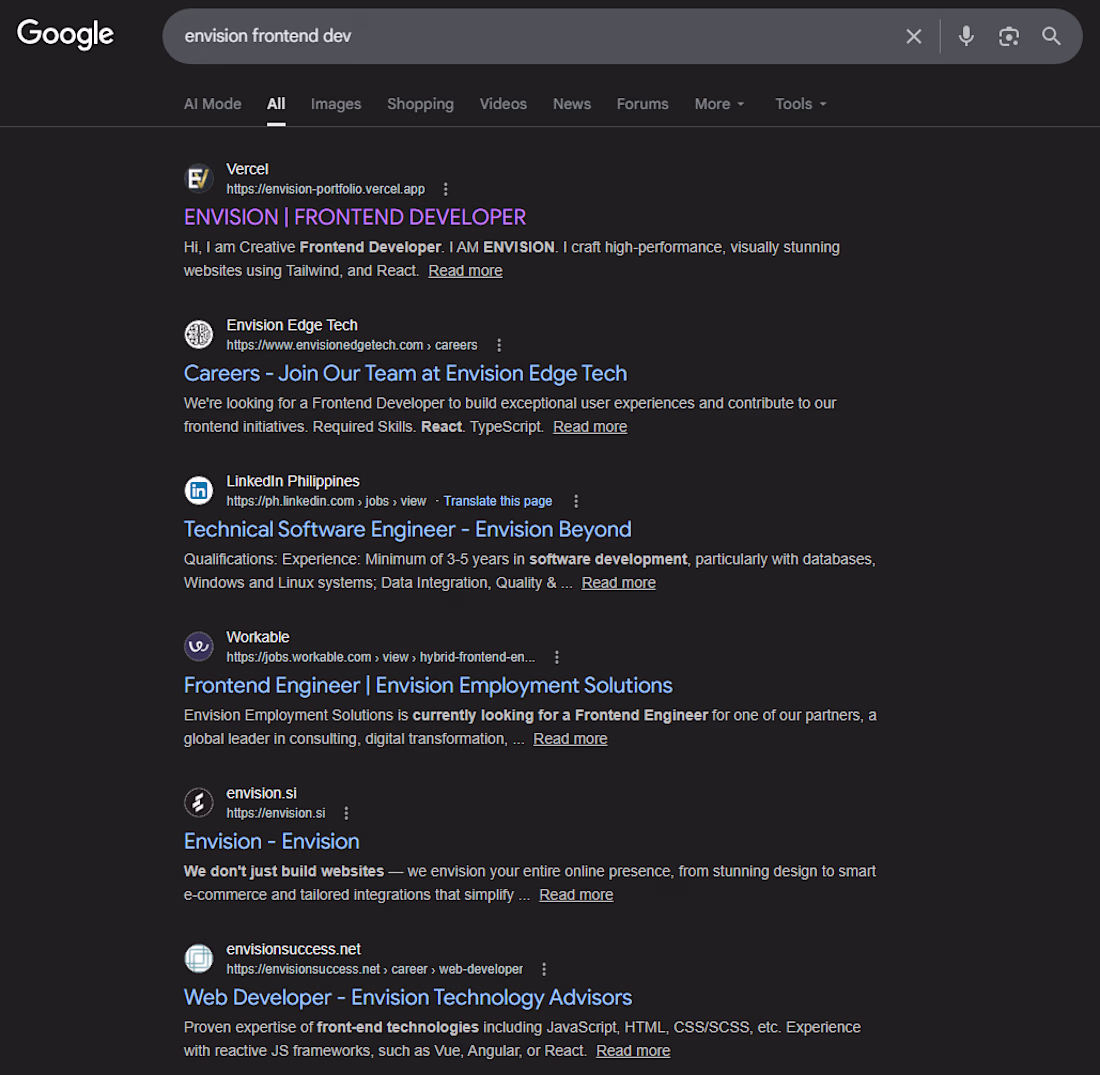Viewport: 1100px width, 1075px height.
Task: Clear the search box text
Action: [x=914, y=36]
